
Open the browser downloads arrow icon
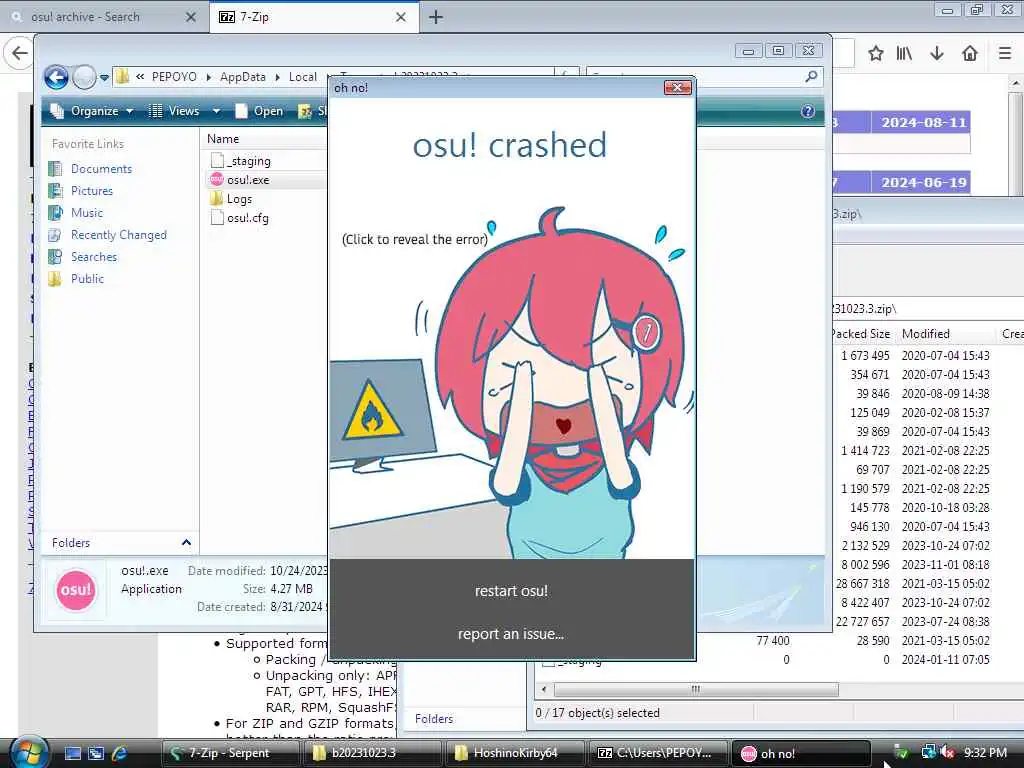937,53
